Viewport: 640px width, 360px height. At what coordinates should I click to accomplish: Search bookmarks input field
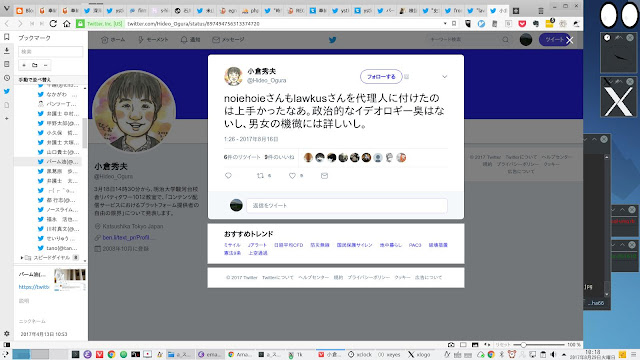coord(51,51)
